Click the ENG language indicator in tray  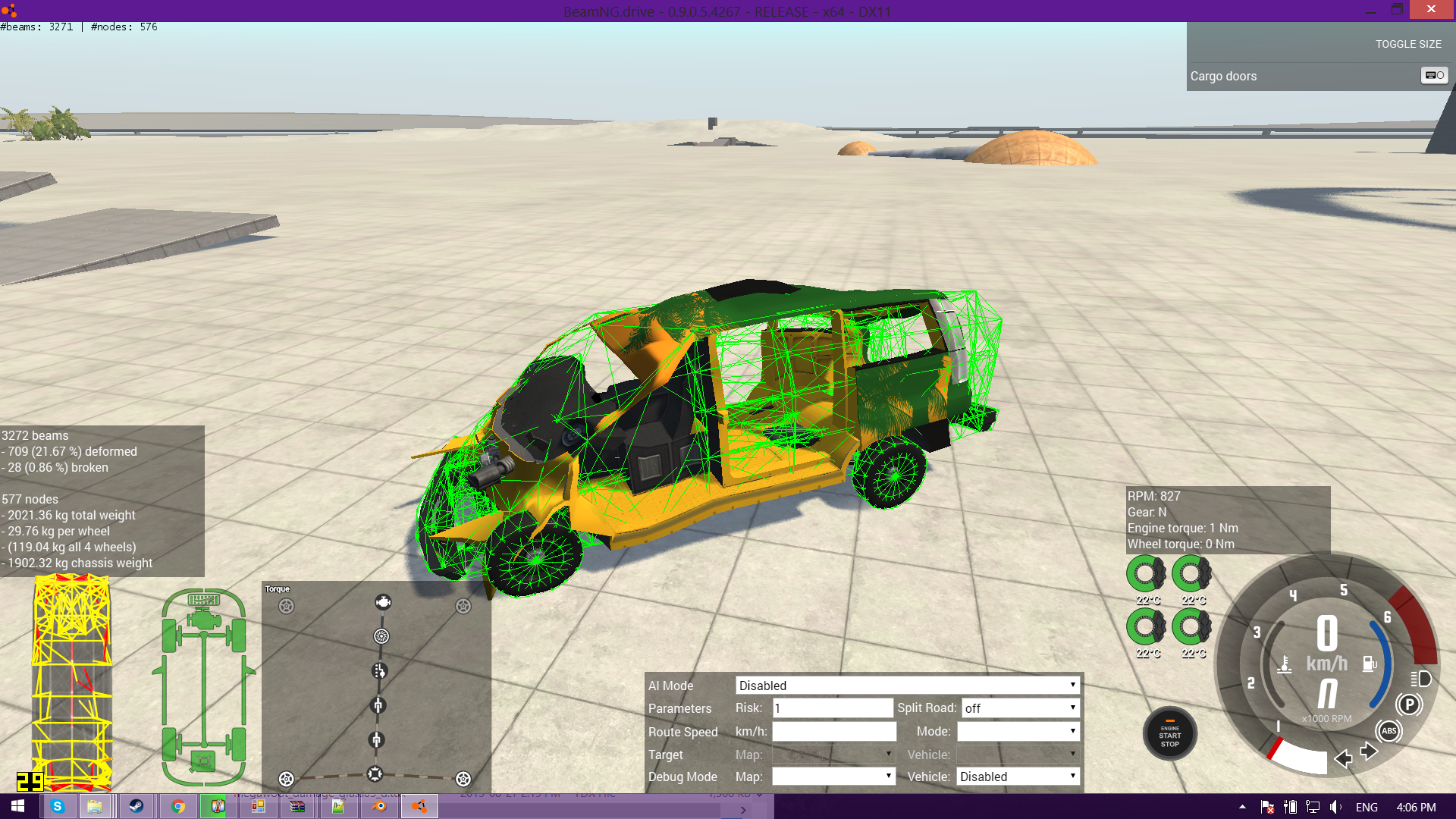point(1367,807)
